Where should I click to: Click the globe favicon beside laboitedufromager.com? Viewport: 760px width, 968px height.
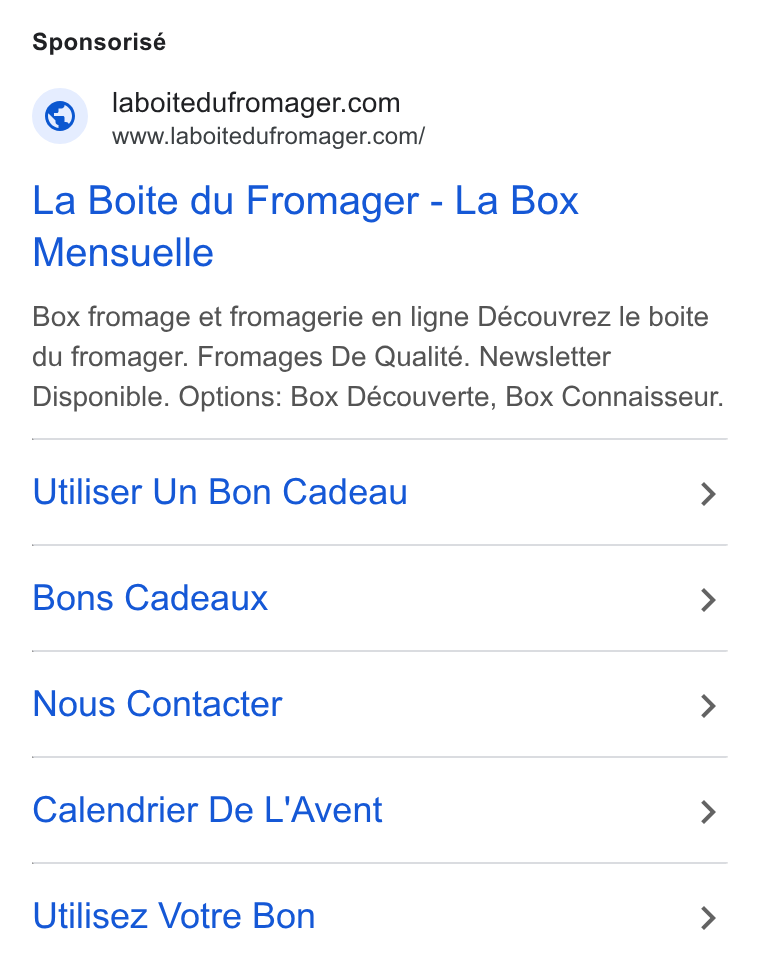[x=60, y=116]
